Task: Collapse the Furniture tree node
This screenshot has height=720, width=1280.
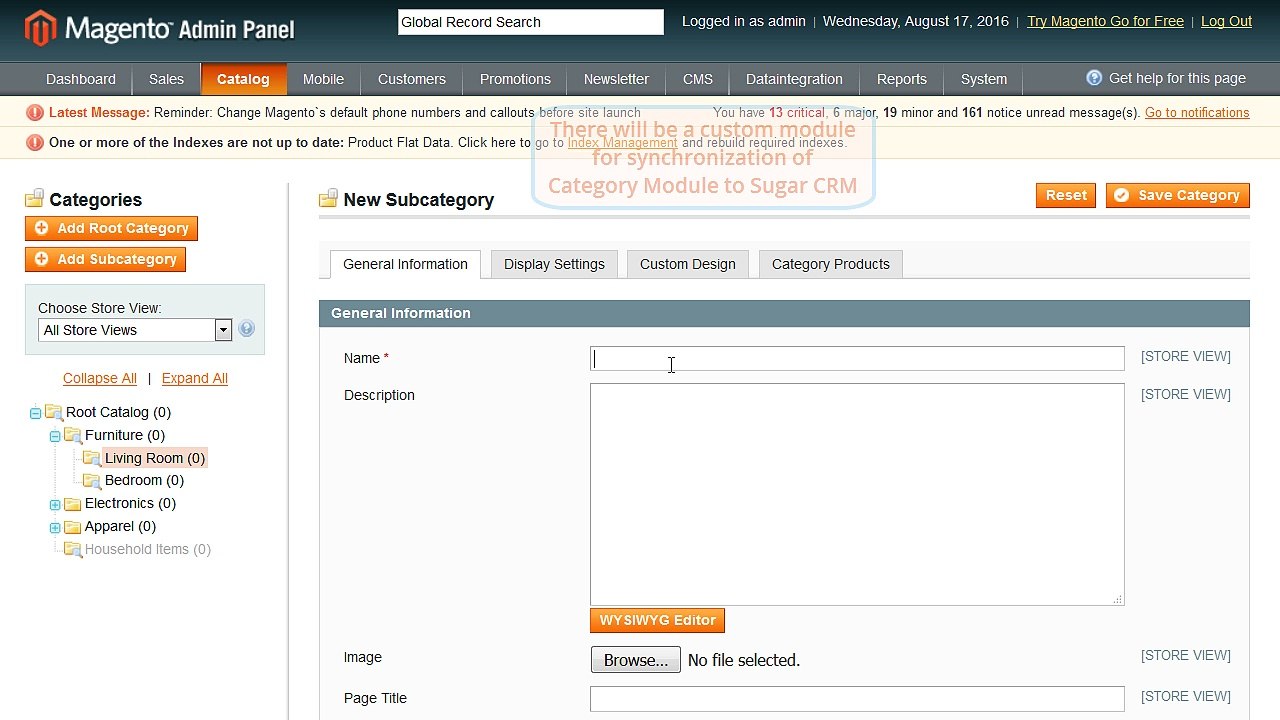Action: pyautogui.click(x=55, y=436)
